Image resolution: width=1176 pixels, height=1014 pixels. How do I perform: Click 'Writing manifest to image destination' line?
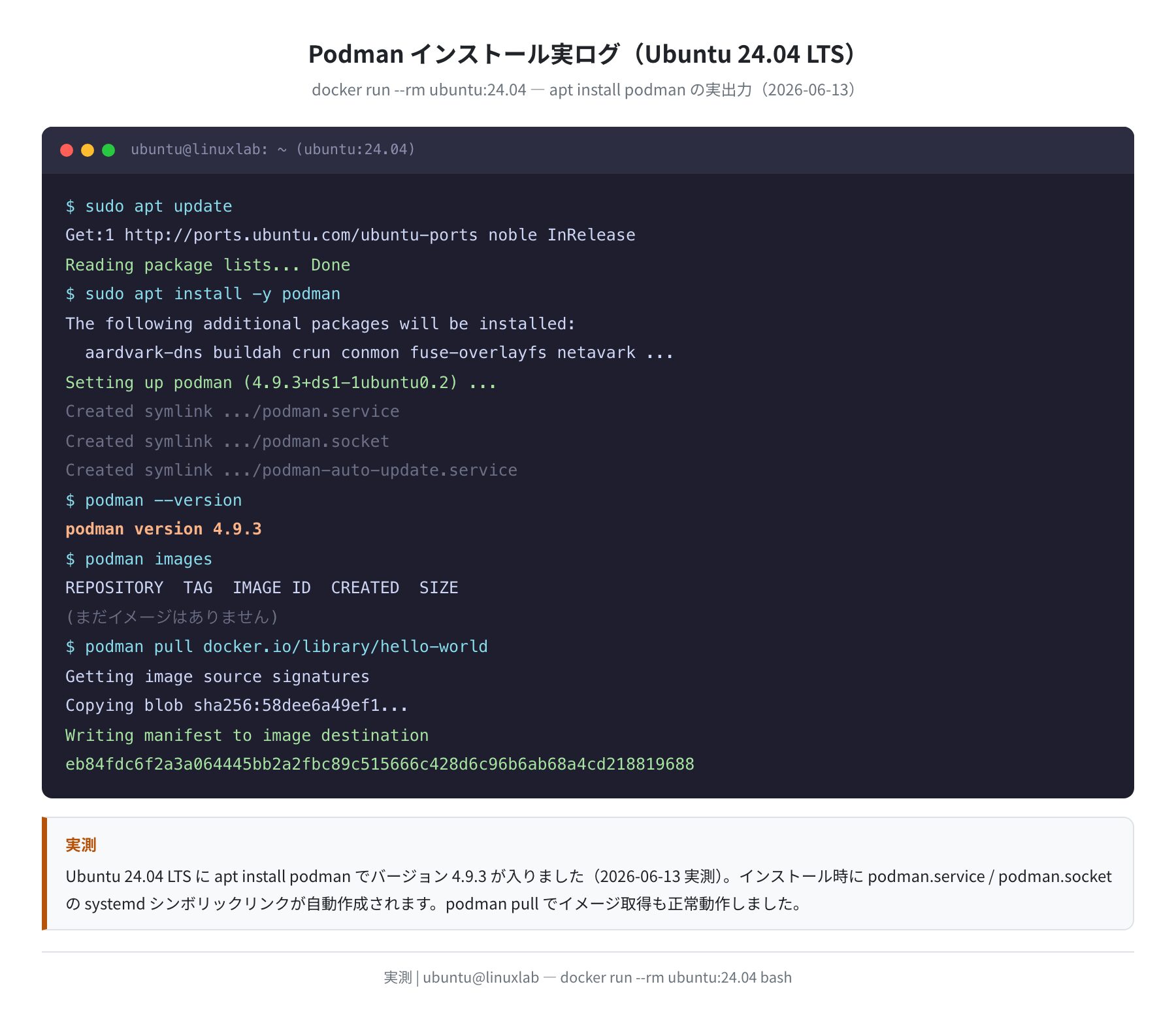[247, 736]
